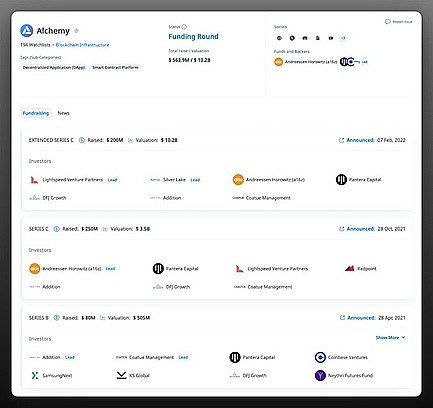Screen dimensions: 433x408
Task: Open the Series C announcement link icon
Action: click(342, 229)
